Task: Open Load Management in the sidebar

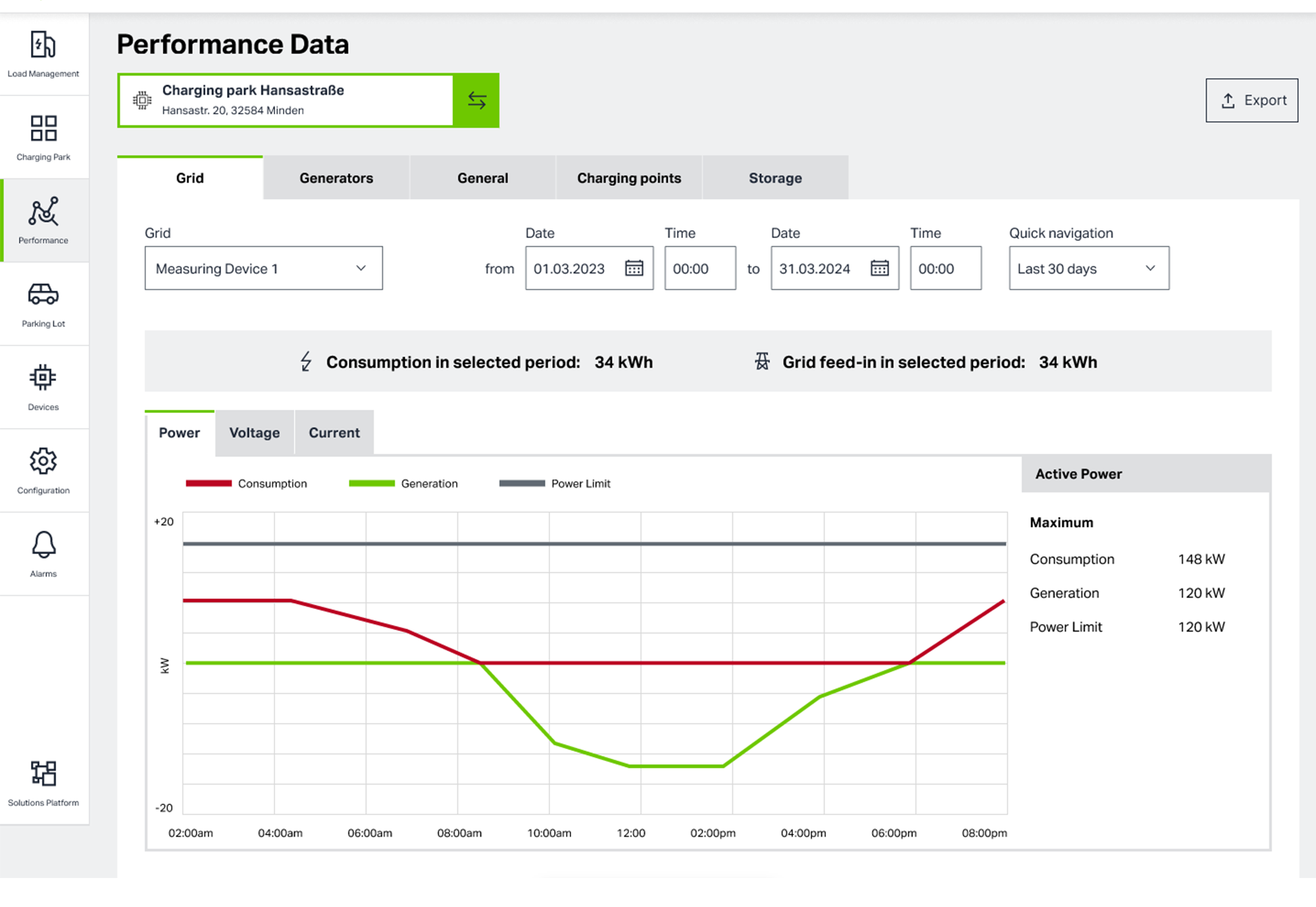Action: pos(43,55)
